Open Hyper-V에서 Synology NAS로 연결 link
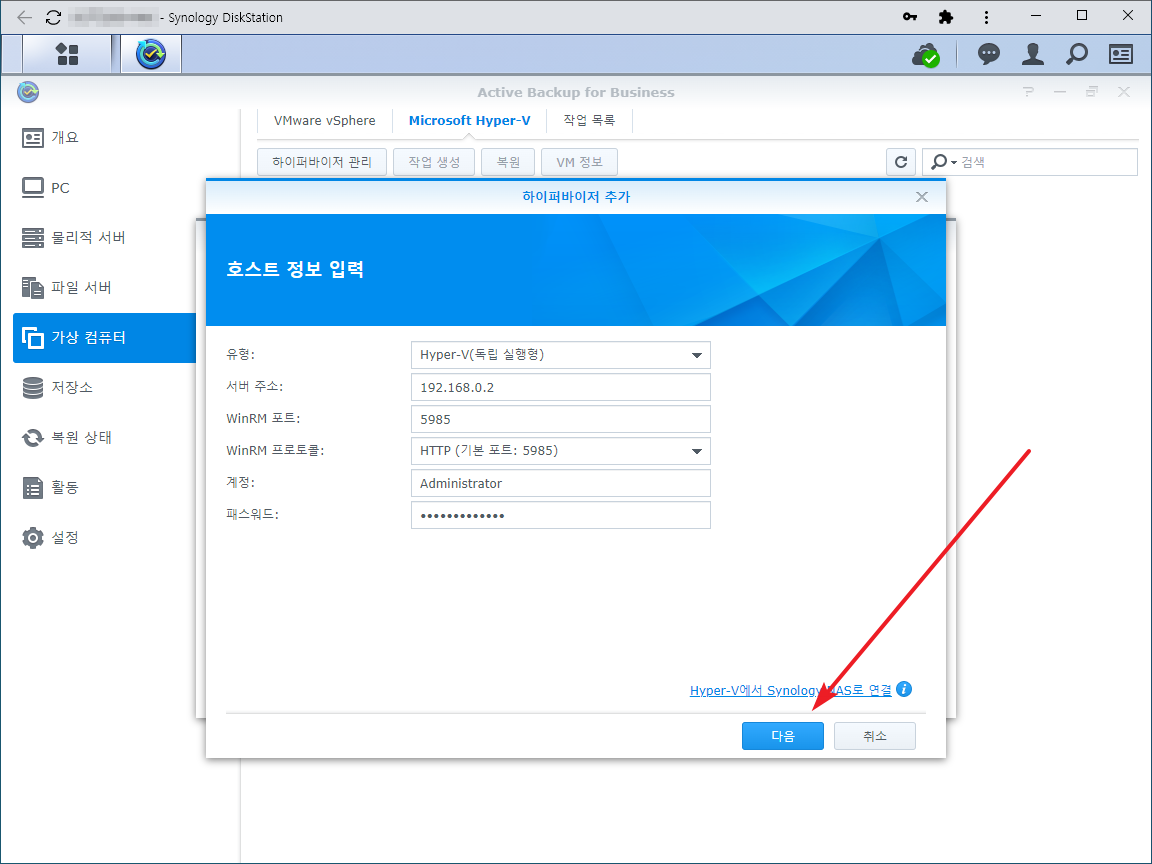The width and height of the screenshot is (1152, 864). click(x=791, y=690)
